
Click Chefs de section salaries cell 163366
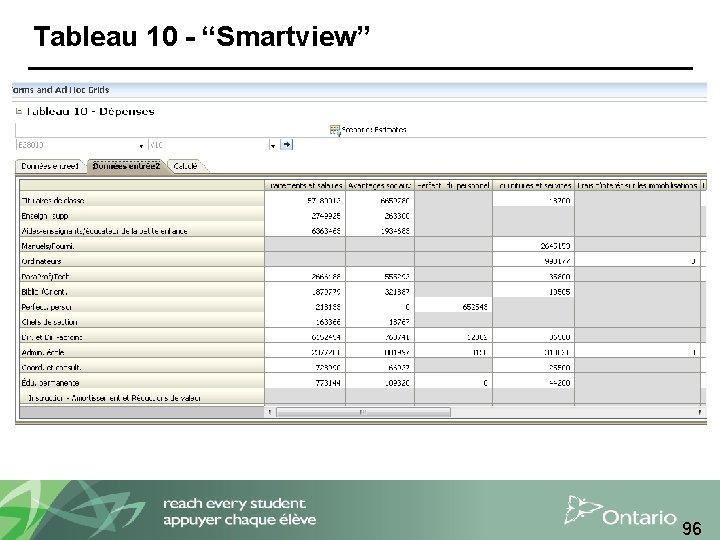(x=305, y=322)
